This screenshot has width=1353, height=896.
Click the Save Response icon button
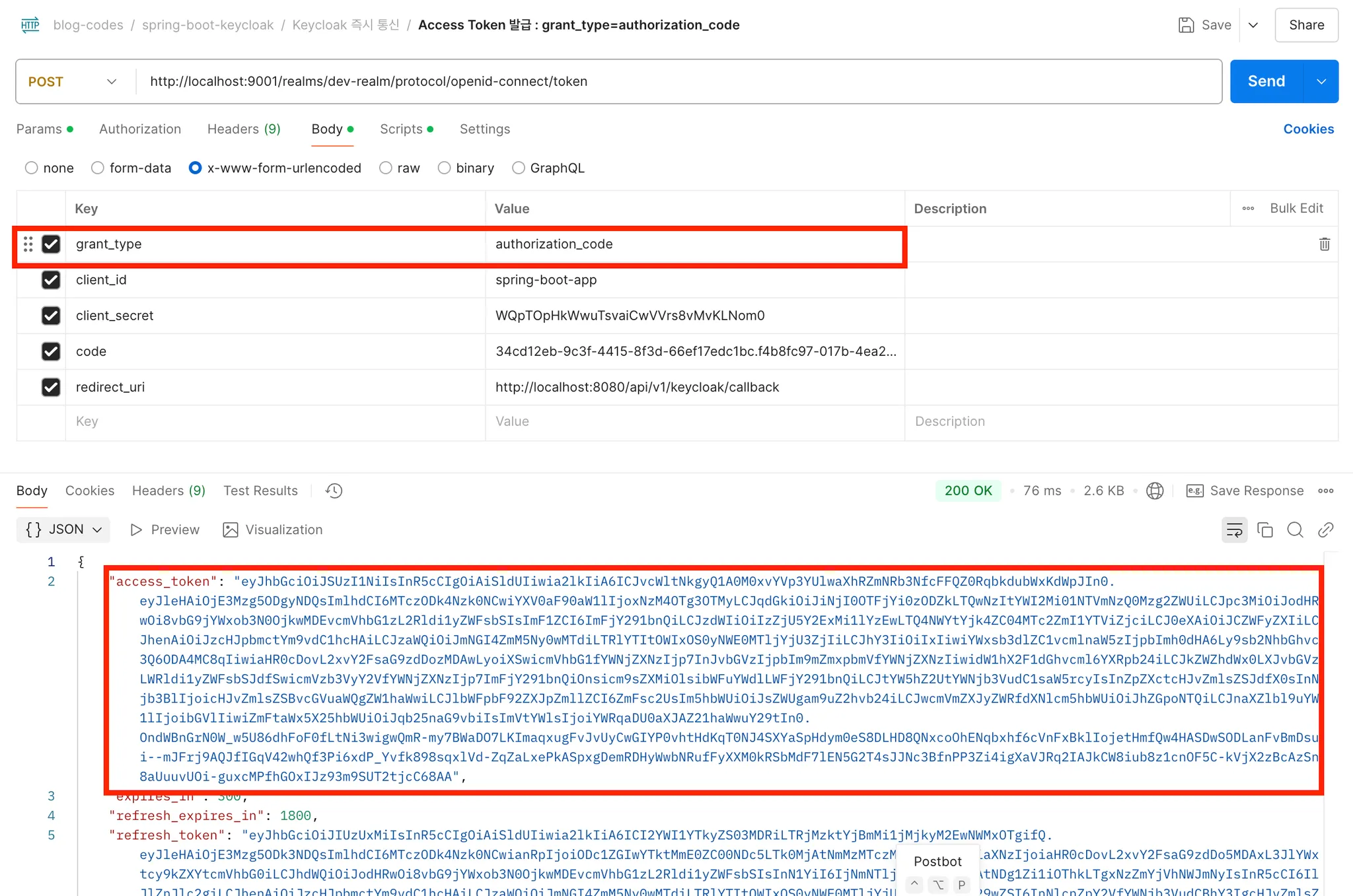tap(1194, 491)
